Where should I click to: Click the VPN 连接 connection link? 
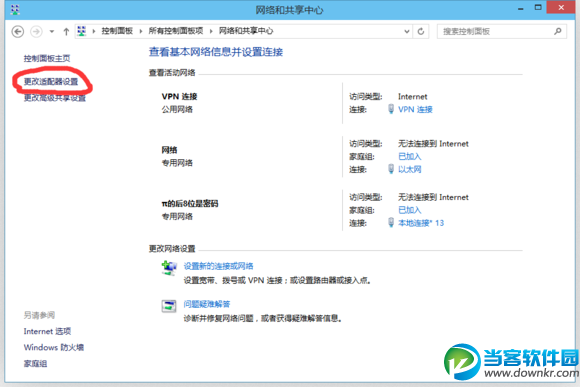[x=415, y=109]
